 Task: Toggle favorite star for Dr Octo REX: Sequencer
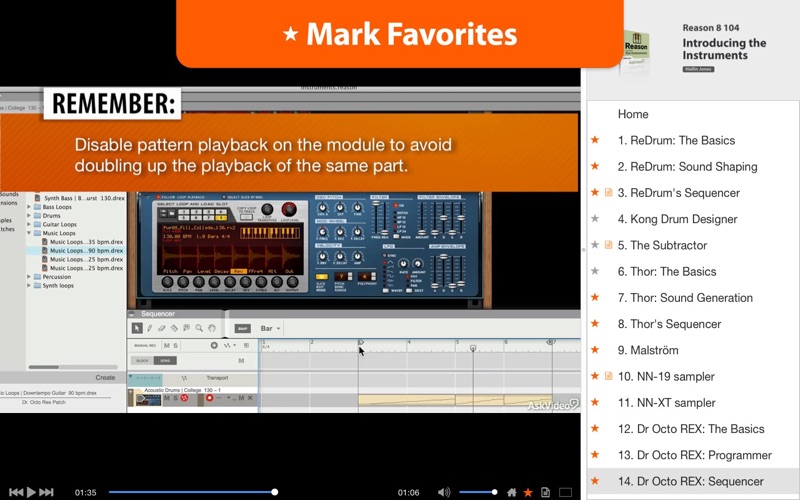[x=595, y=481]
